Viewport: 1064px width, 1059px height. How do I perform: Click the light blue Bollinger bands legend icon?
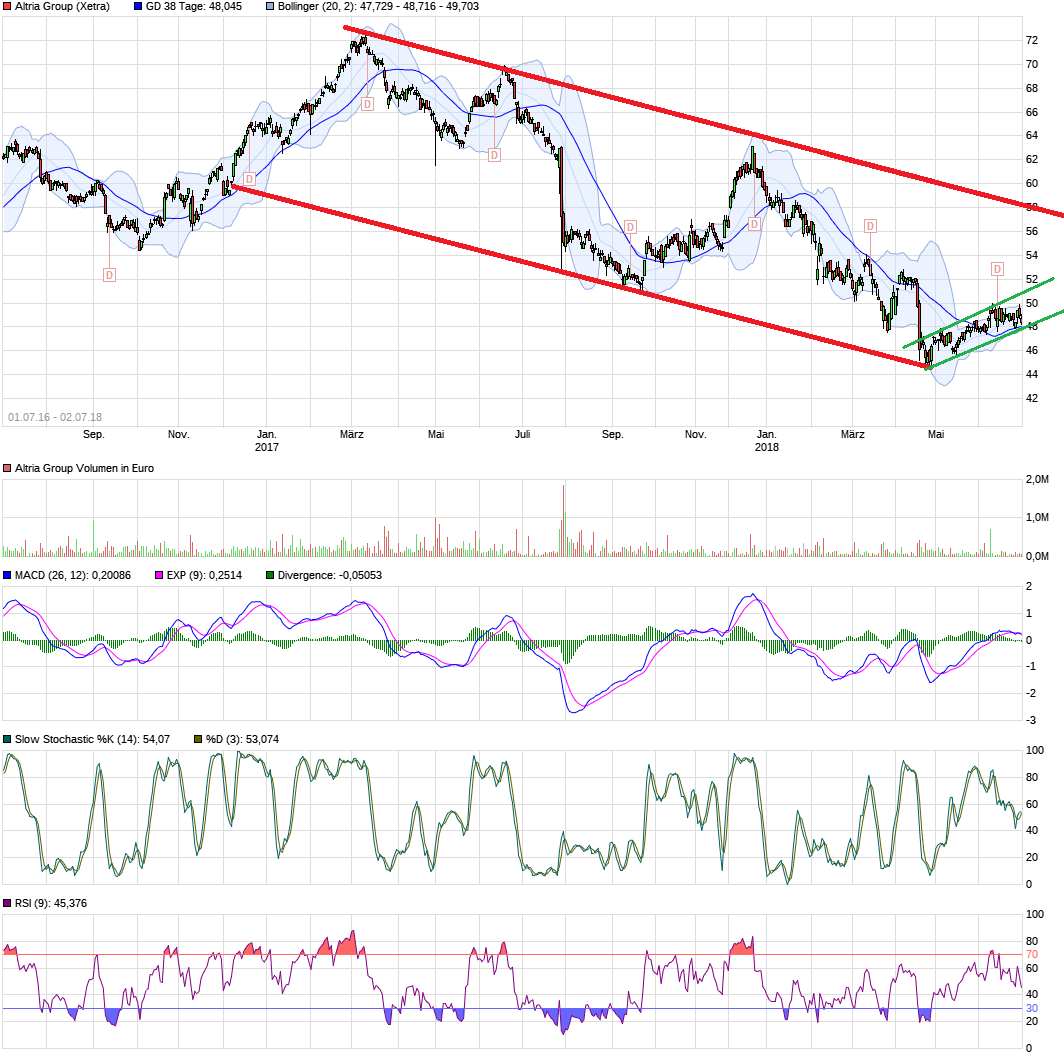point(270,6)
